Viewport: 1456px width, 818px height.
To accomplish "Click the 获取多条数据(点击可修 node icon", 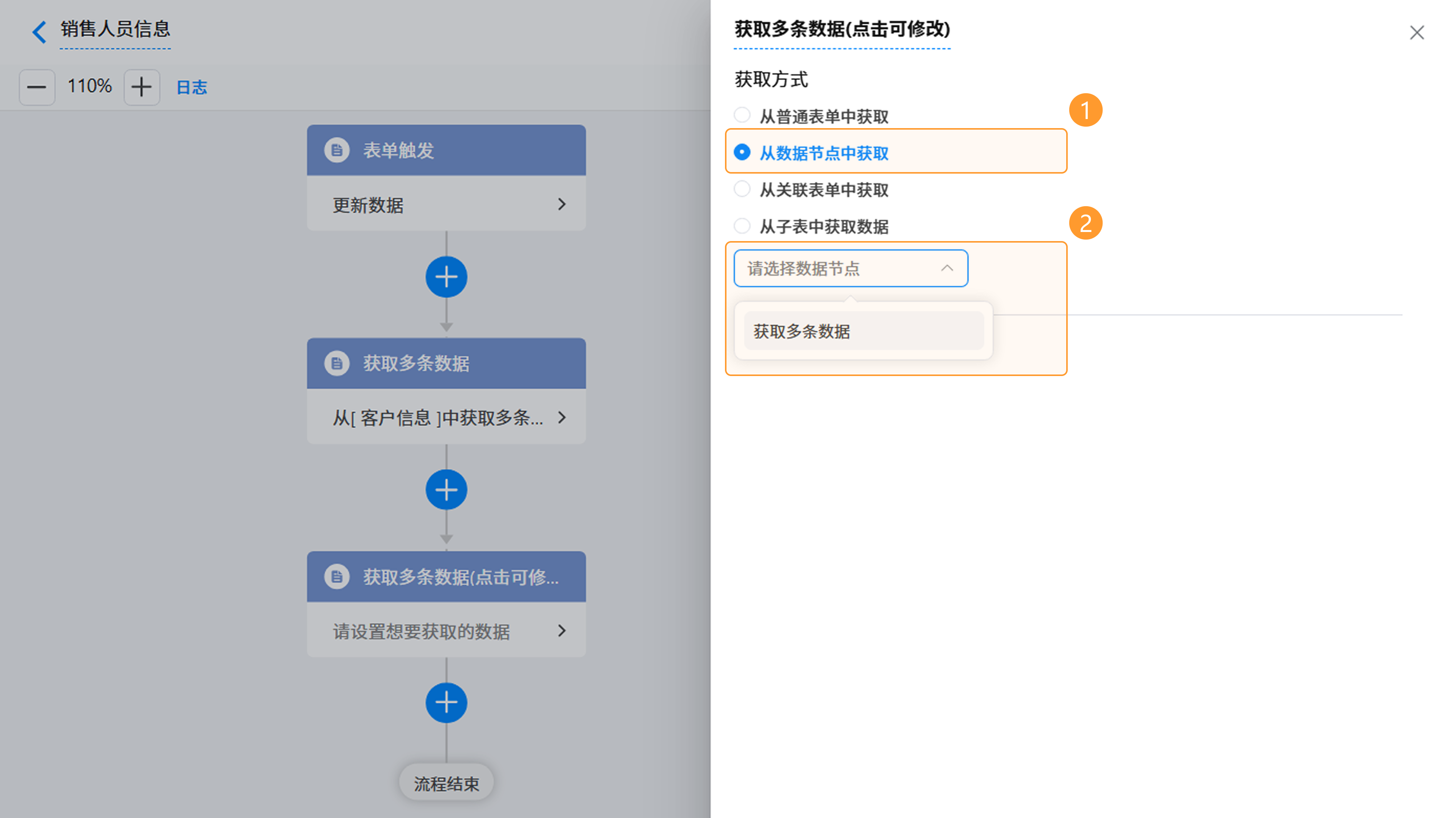I will click(337, 577).
